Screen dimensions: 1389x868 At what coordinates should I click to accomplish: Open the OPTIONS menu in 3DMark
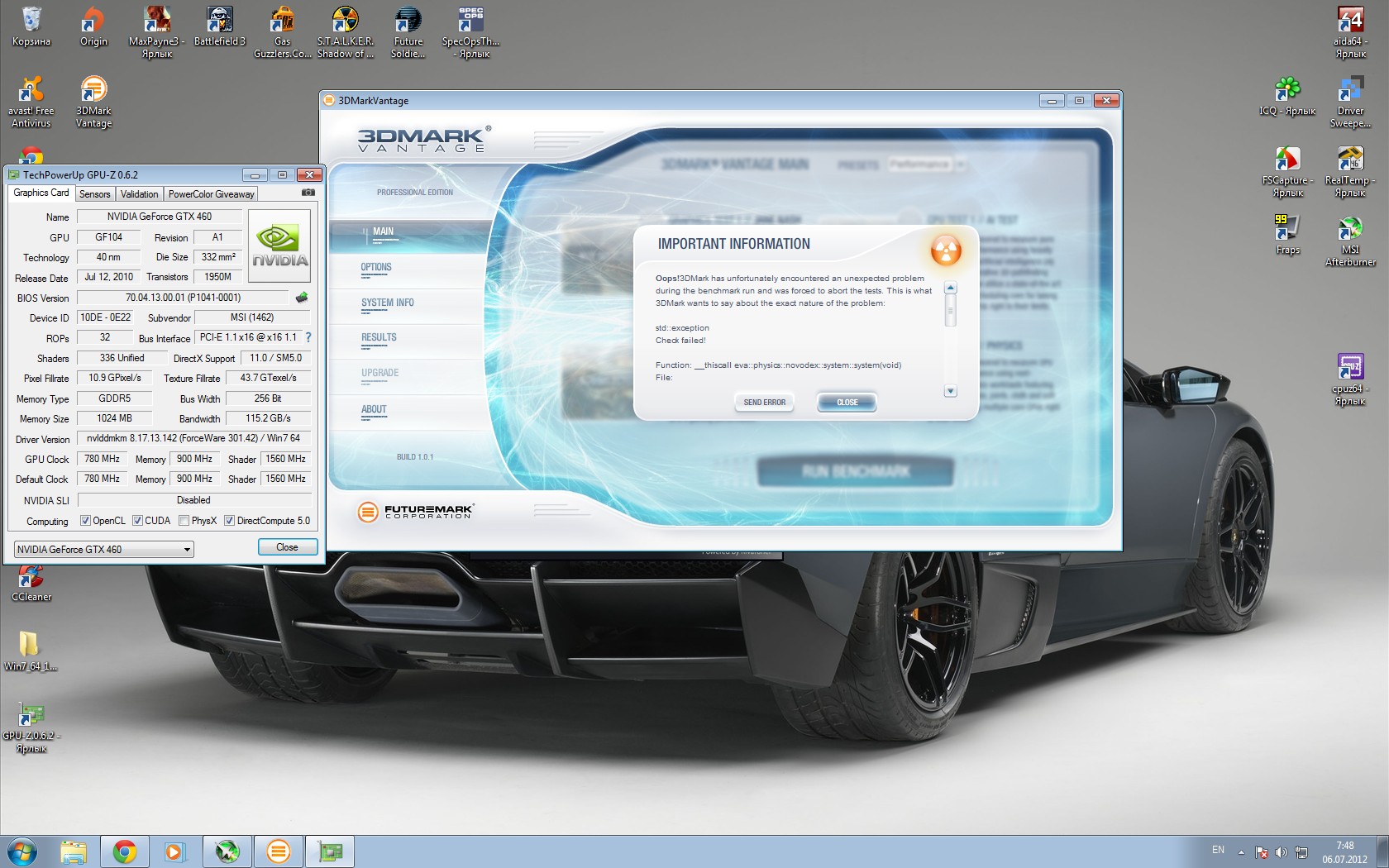[376, 268]
